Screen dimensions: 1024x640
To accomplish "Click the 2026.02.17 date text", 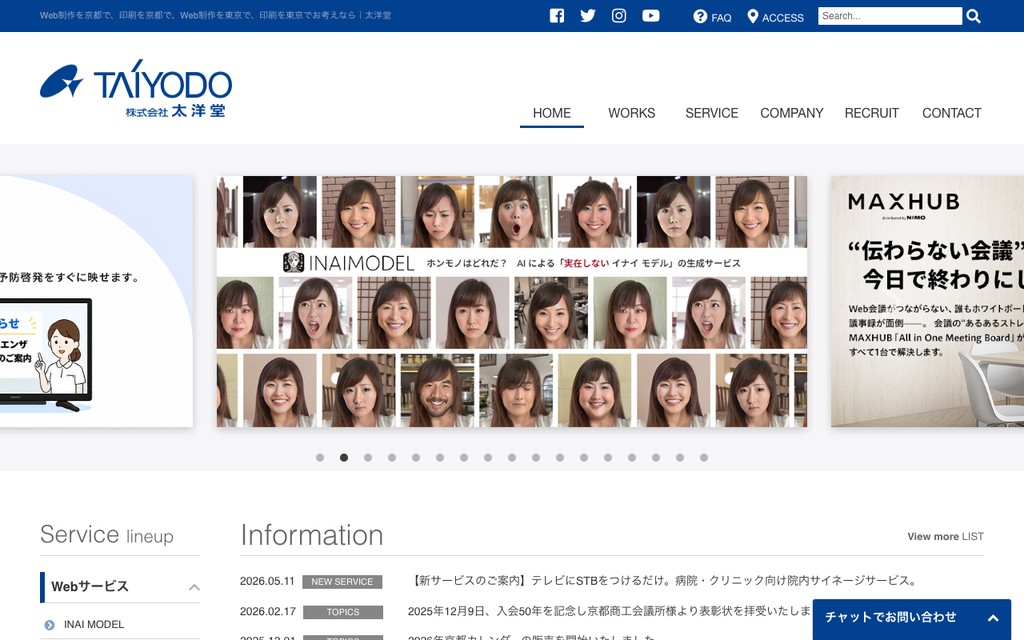I will (x=267, y=612).
